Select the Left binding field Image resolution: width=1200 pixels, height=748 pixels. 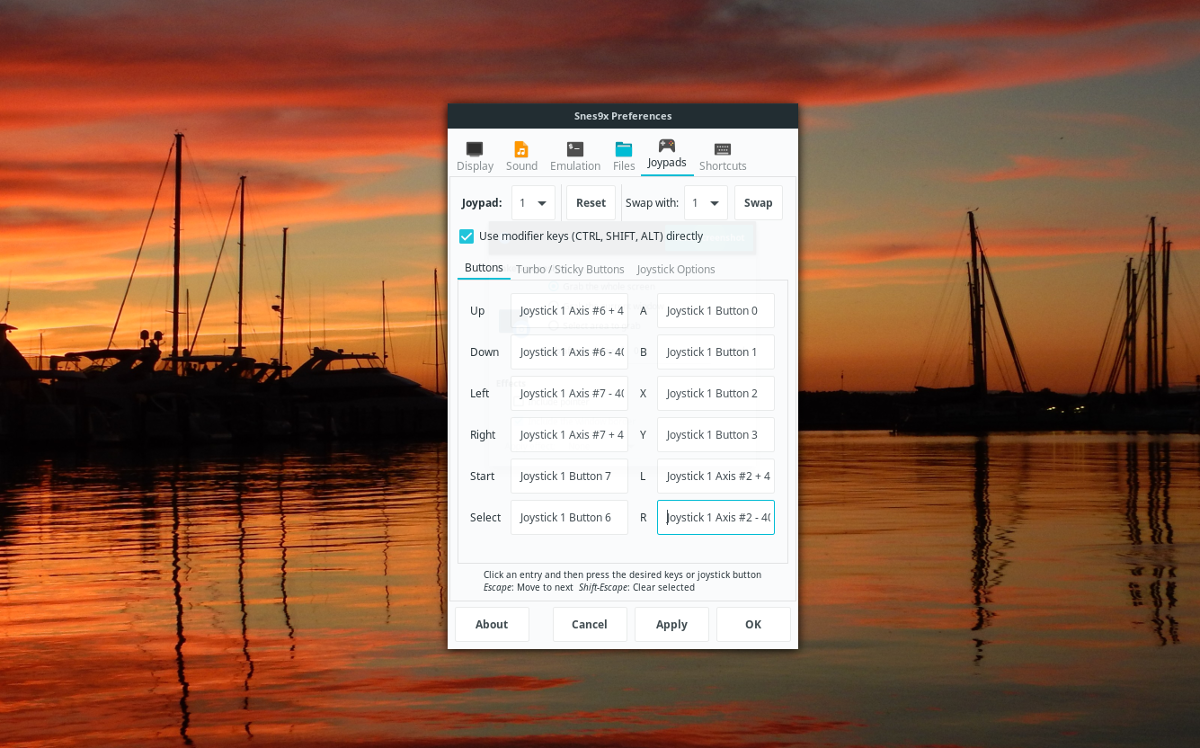[569, 393]
